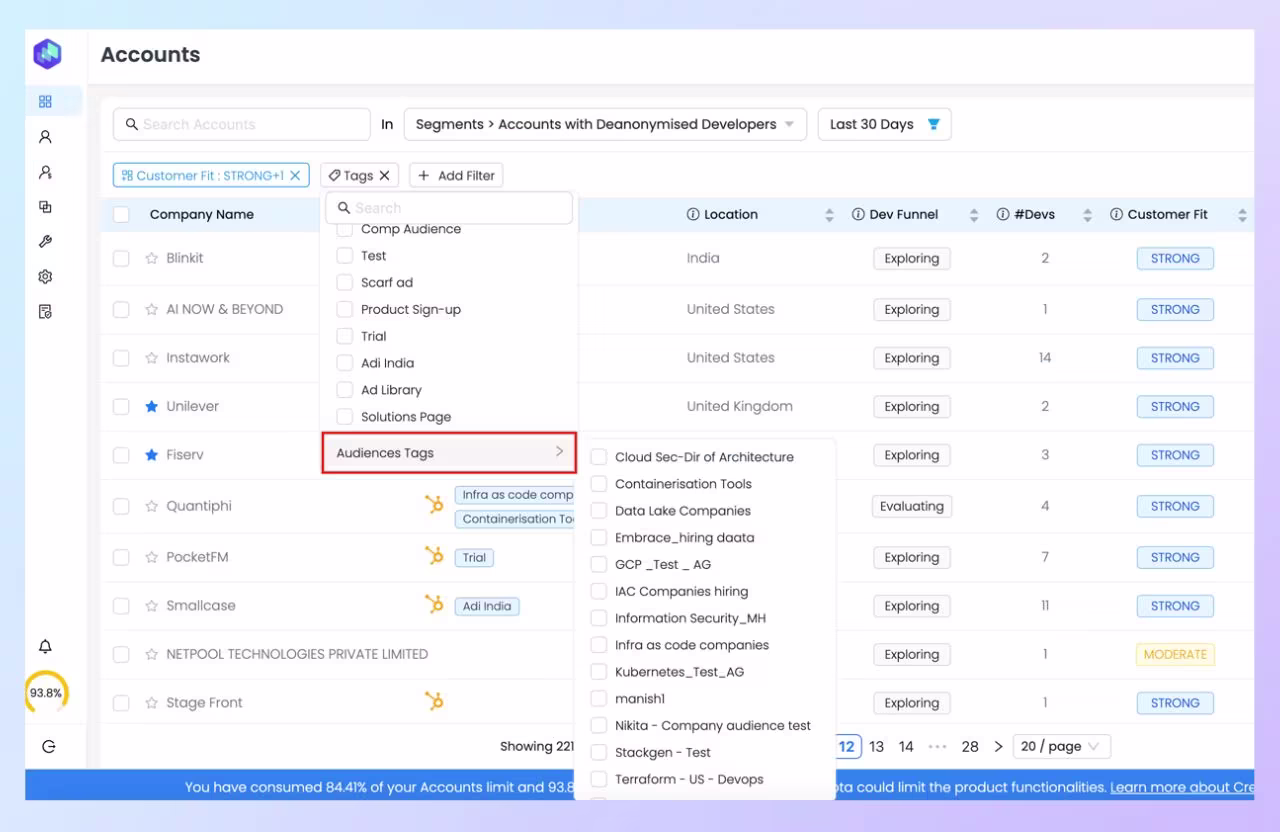1280x832 pixels.
Task: Check Cloud Sec-Dir of Architecture audience tag
Action: click(x=599, y=457)
